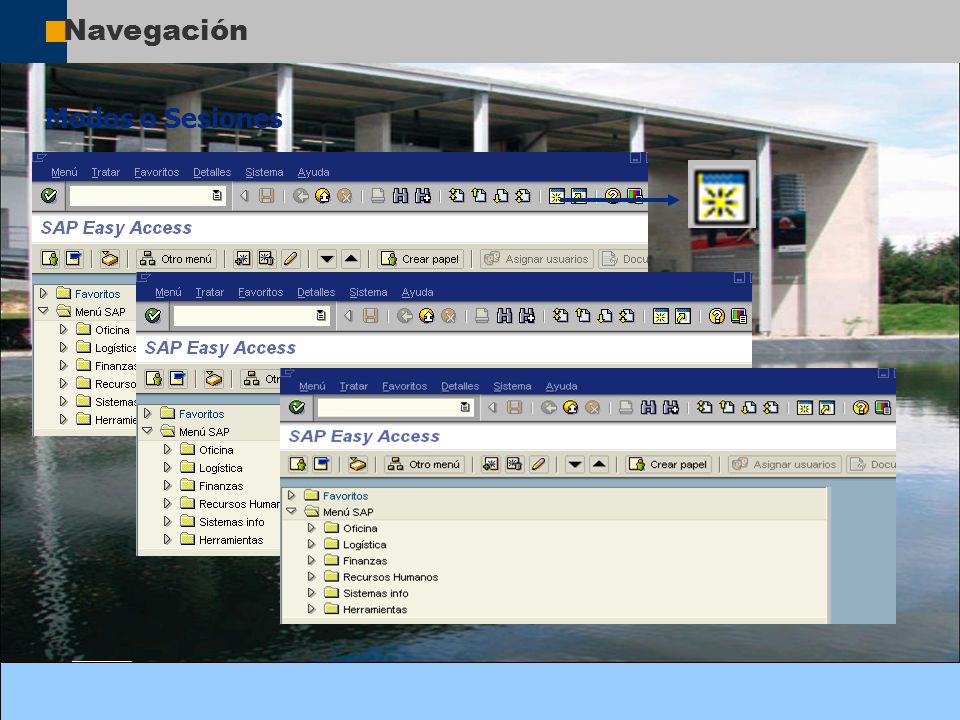This screenshot has height=720, width=960.
Task: Click command field in back window
Action: (x=147, y=196)
